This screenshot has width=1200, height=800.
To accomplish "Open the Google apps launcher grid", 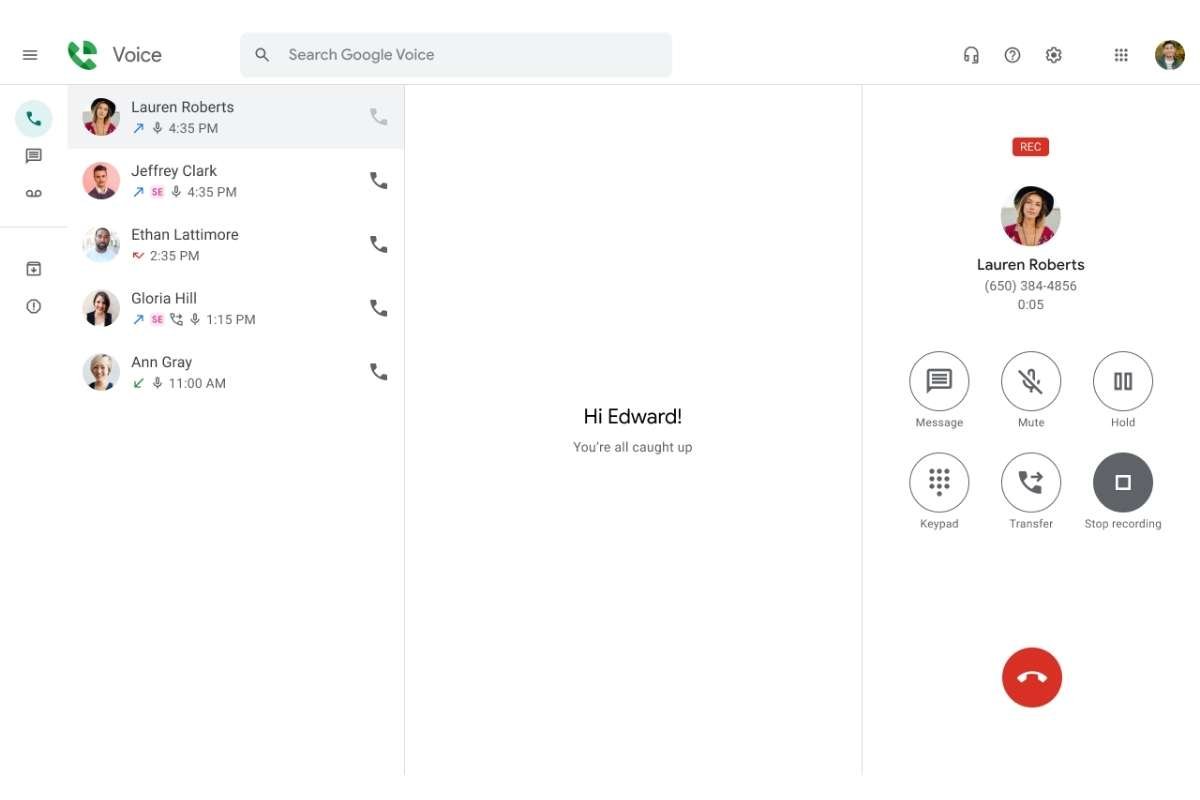I will click(1121, 55).
